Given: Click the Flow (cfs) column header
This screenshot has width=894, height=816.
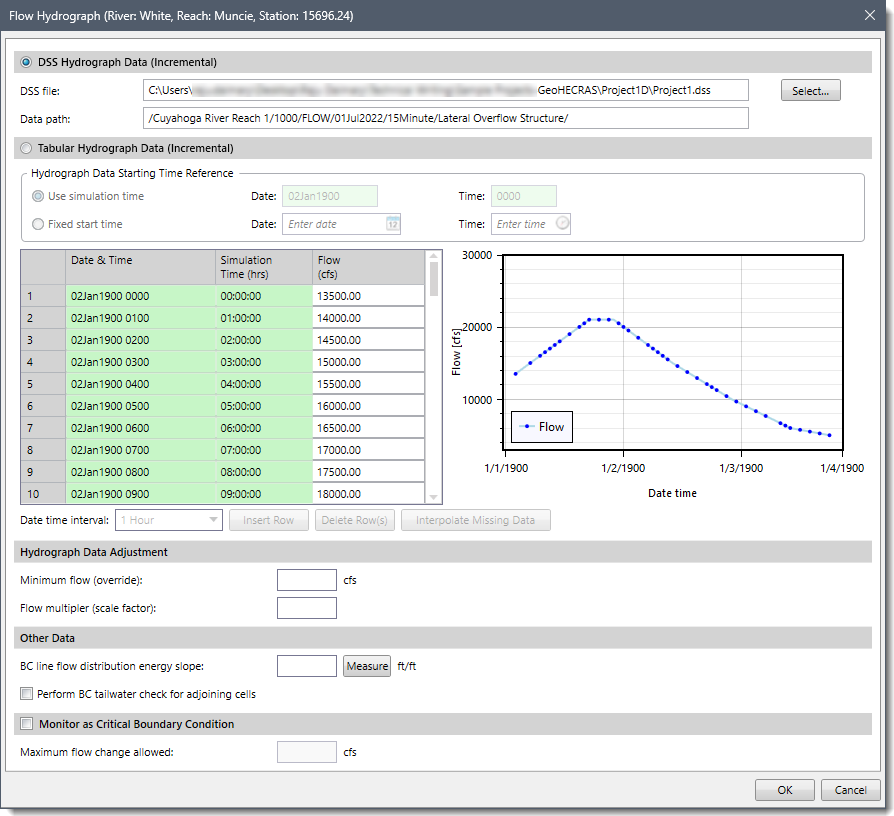Looking at the screenshot, I should tap(368, 267).
